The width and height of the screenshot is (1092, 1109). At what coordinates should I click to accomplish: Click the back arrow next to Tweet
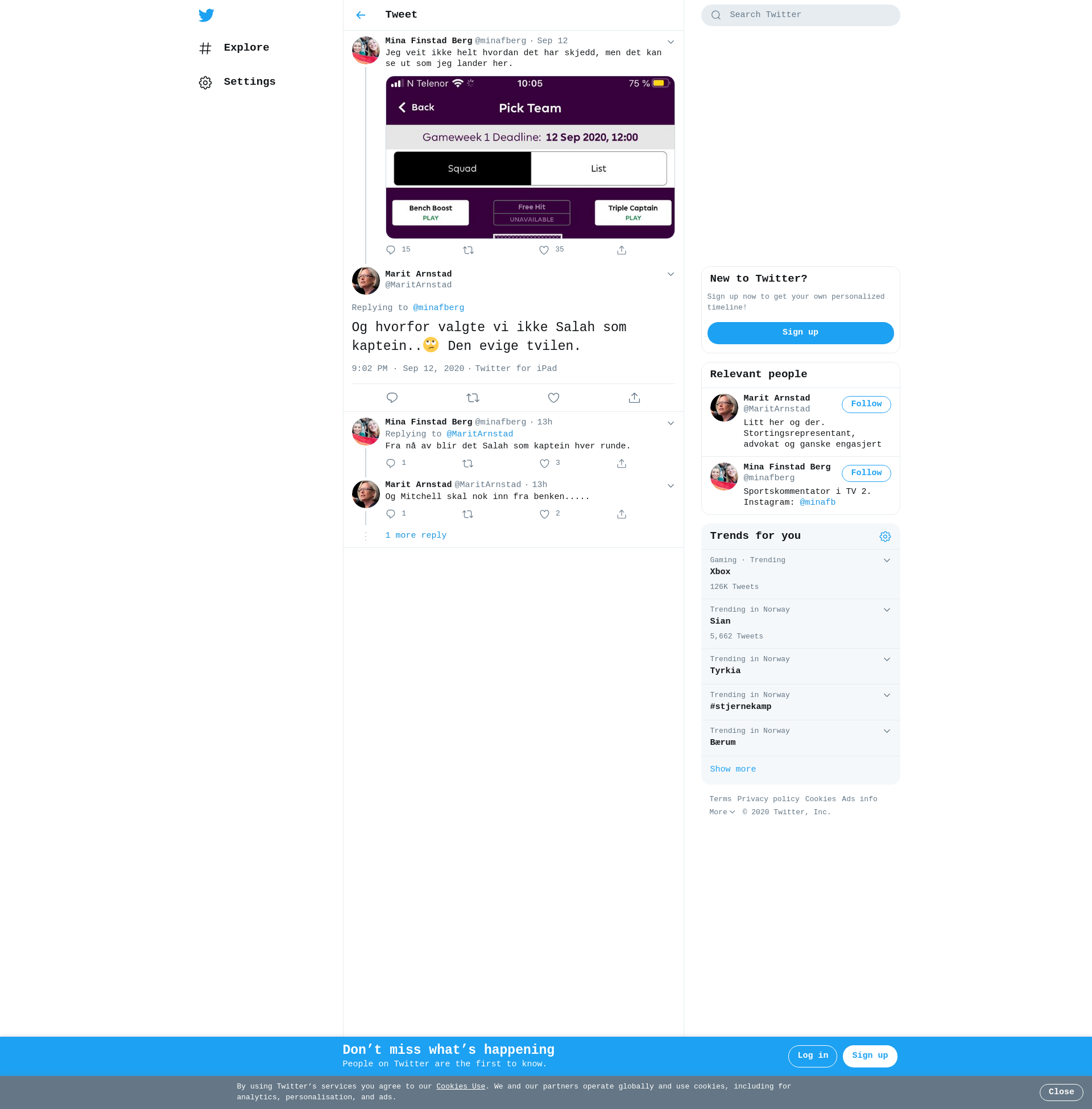[360, 15]
